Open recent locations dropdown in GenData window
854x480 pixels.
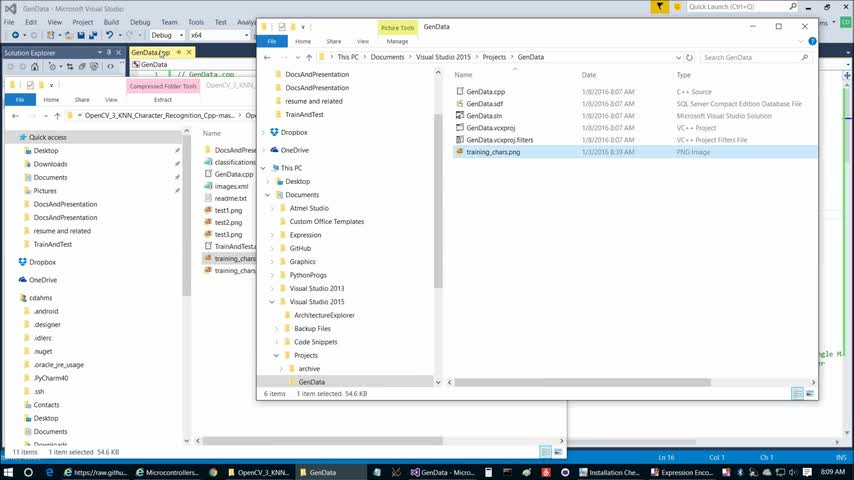coord(297,57)
